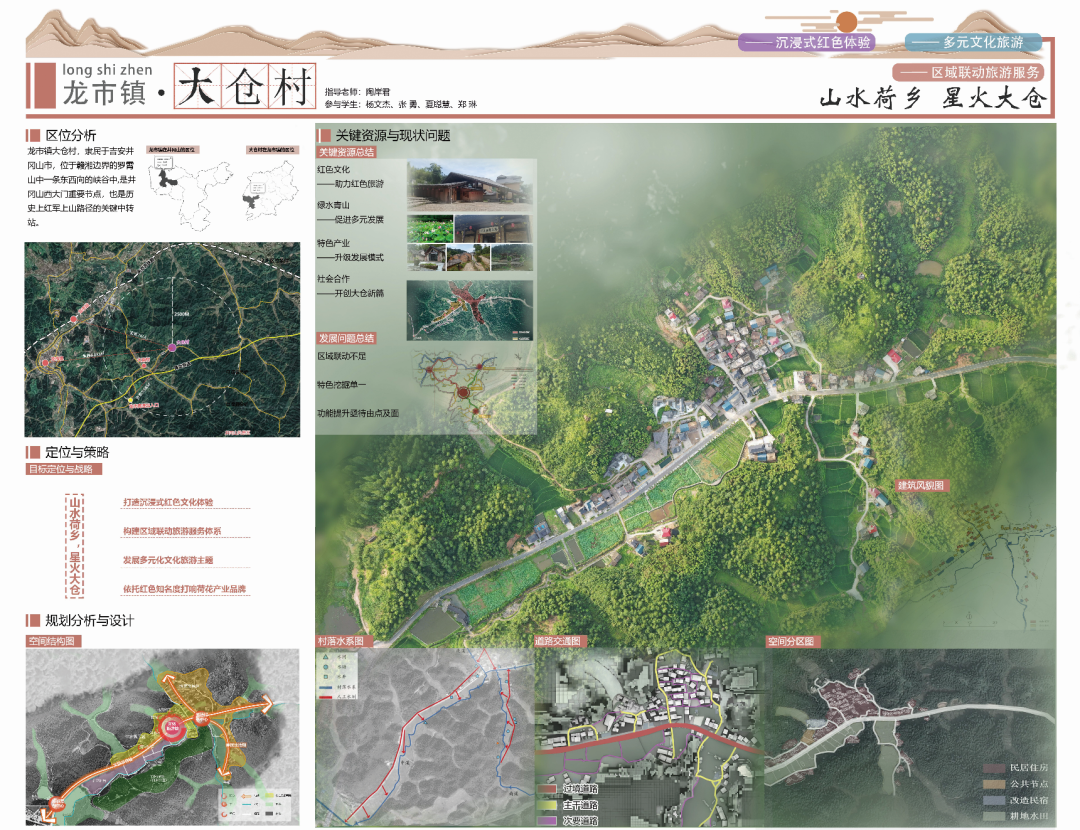1080x830 pixels.
Task: Click the purple 沉浸式红色体验 banner
Action: 807,43
